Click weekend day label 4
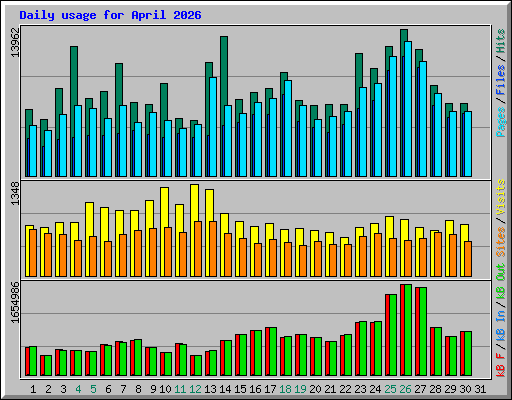 click(78, 389)
